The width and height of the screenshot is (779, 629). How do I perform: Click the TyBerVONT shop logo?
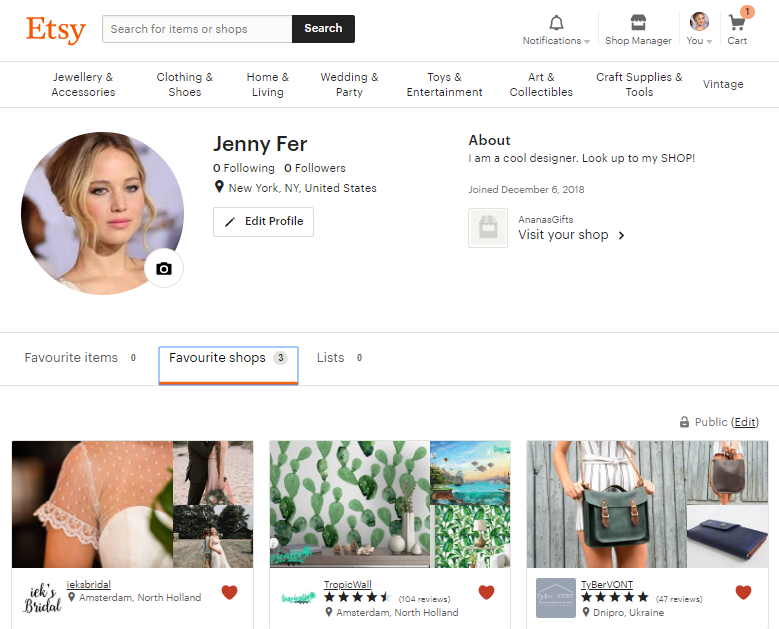coord(556,598)
